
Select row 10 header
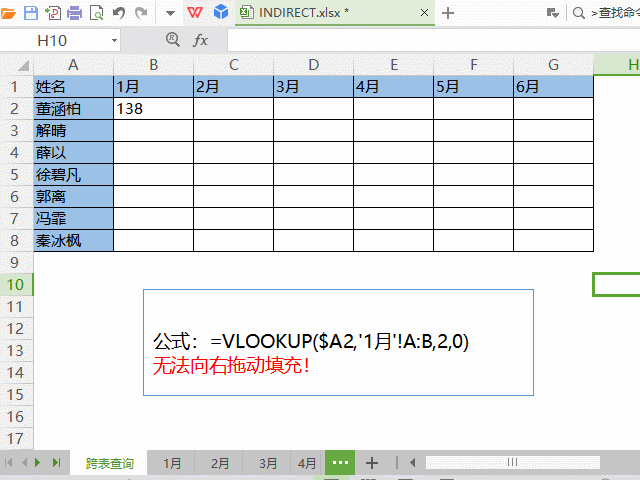16,284
